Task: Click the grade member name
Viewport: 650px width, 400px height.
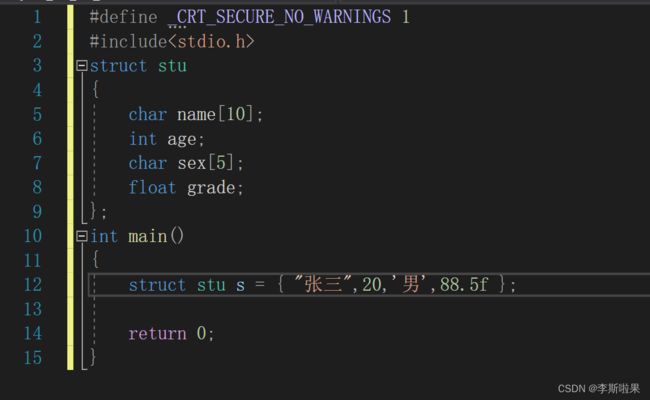Action: tap(211, 188)
